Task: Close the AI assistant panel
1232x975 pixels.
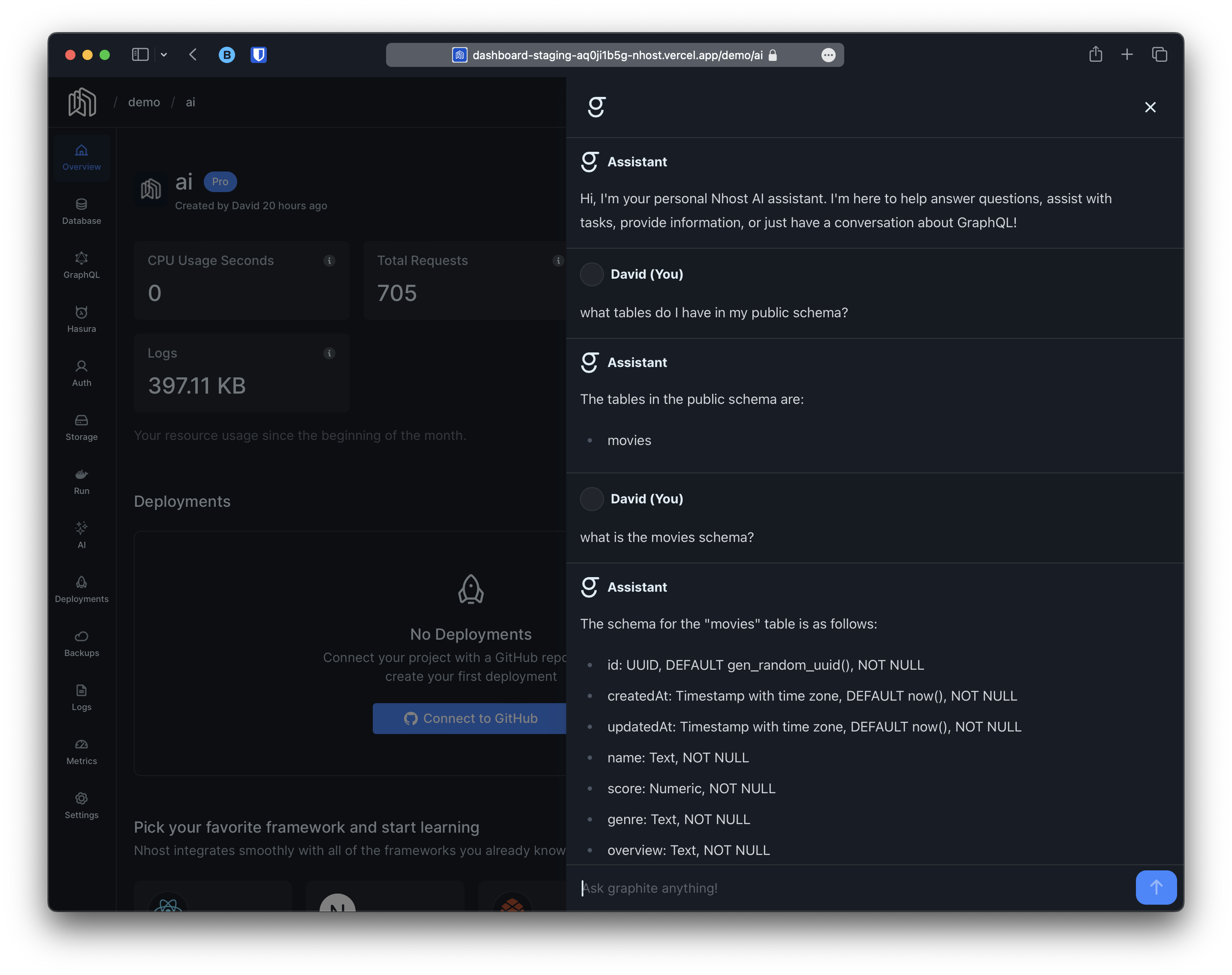Action: tap(1150, 107)
